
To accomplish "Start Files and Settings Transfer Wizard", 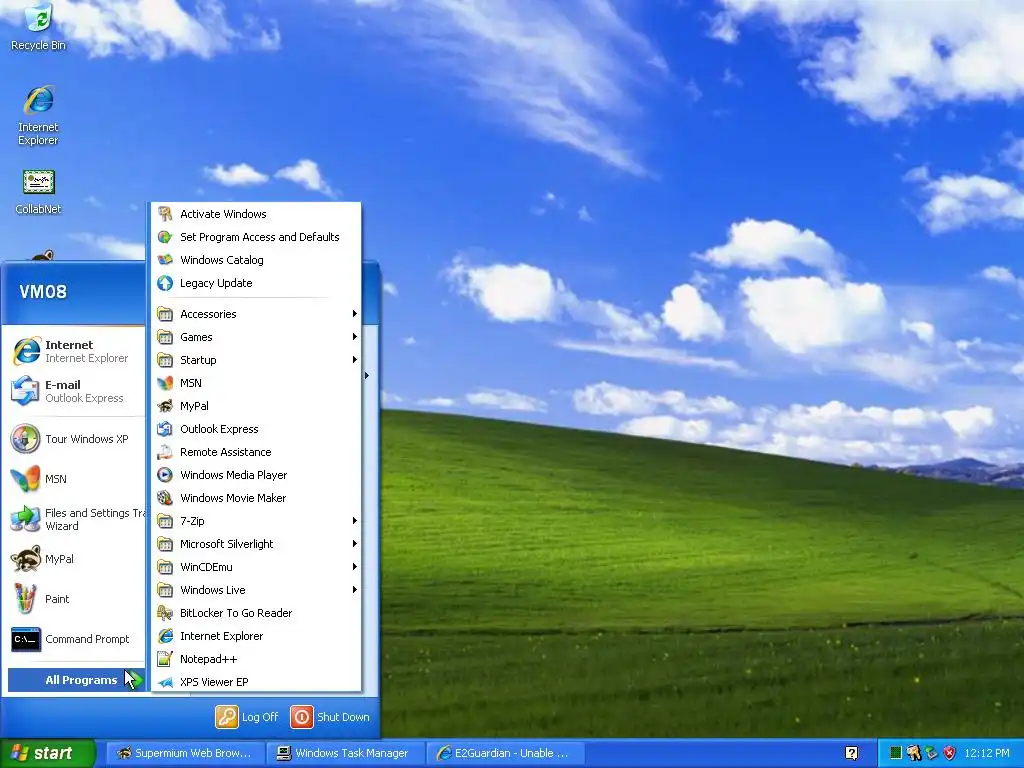I will coord(76,519).
